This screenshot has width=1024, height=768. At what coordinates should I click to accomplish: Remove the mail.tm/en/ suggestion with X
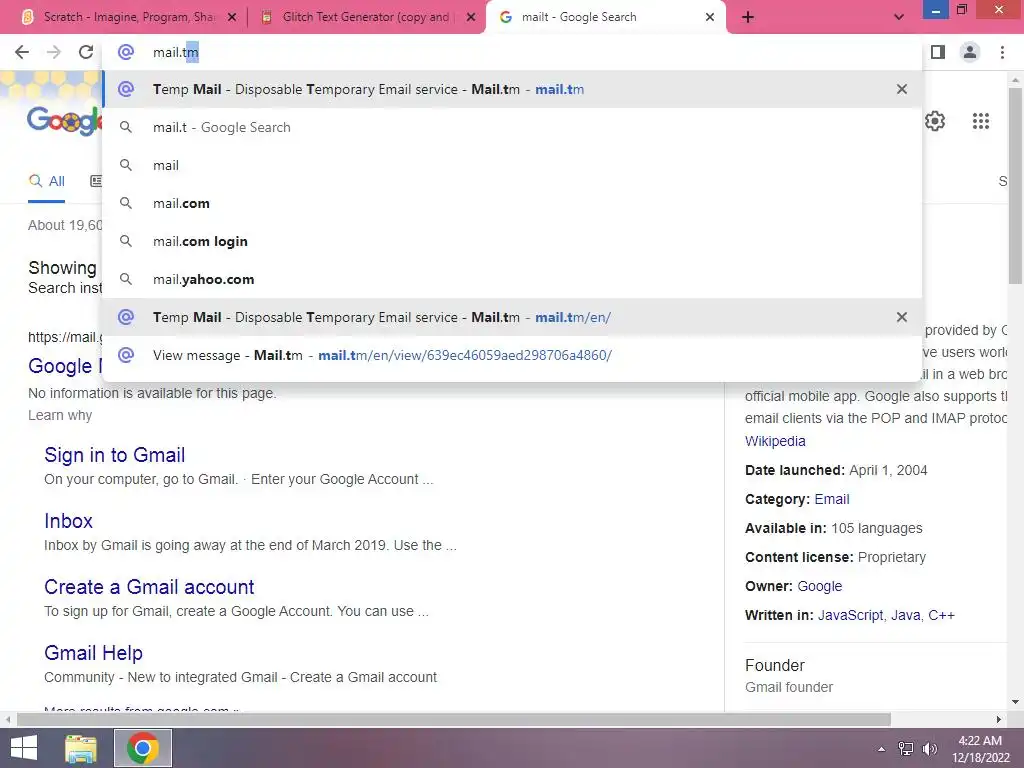click(x=902, y=317)
